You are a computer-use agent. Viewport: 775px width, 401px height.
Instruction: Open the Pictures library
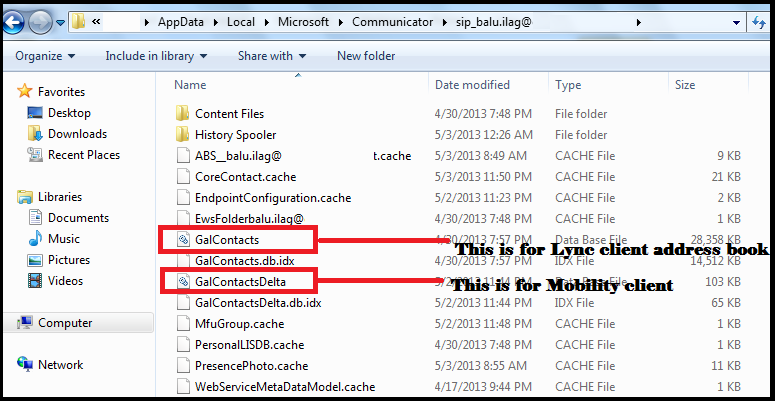69,260
